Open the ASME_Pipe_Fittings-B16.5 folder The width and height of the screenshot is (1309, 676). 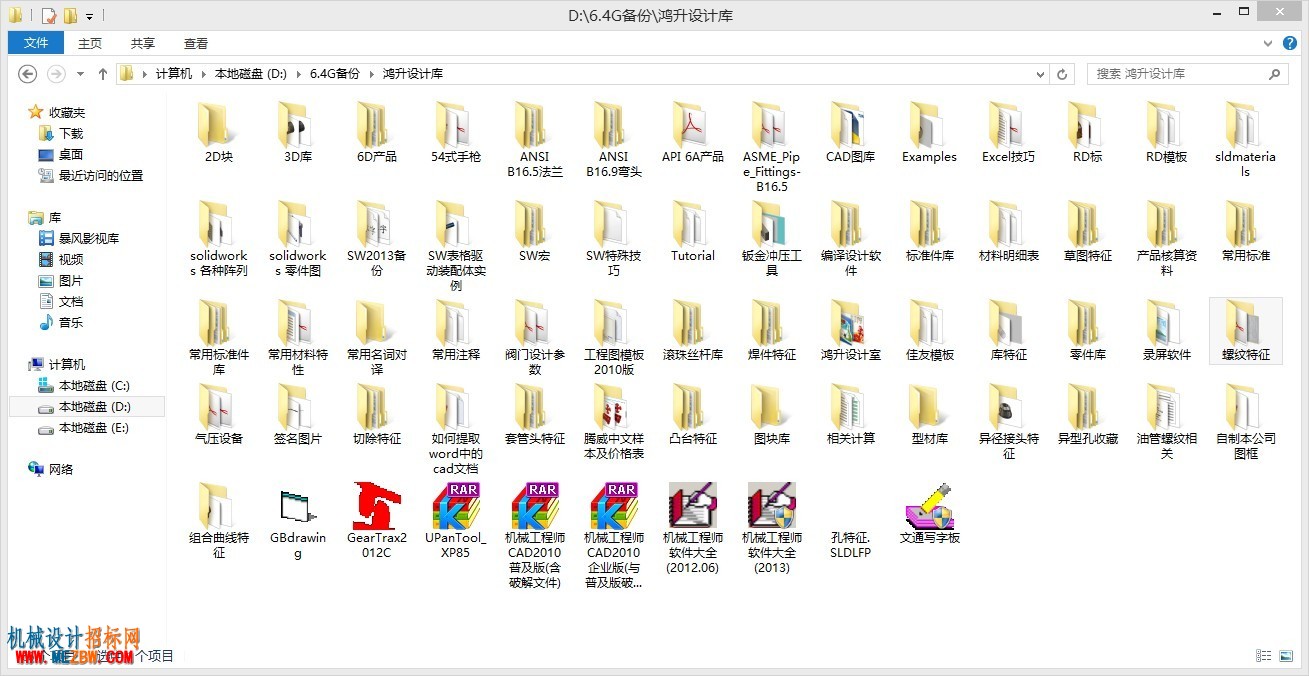772,125
